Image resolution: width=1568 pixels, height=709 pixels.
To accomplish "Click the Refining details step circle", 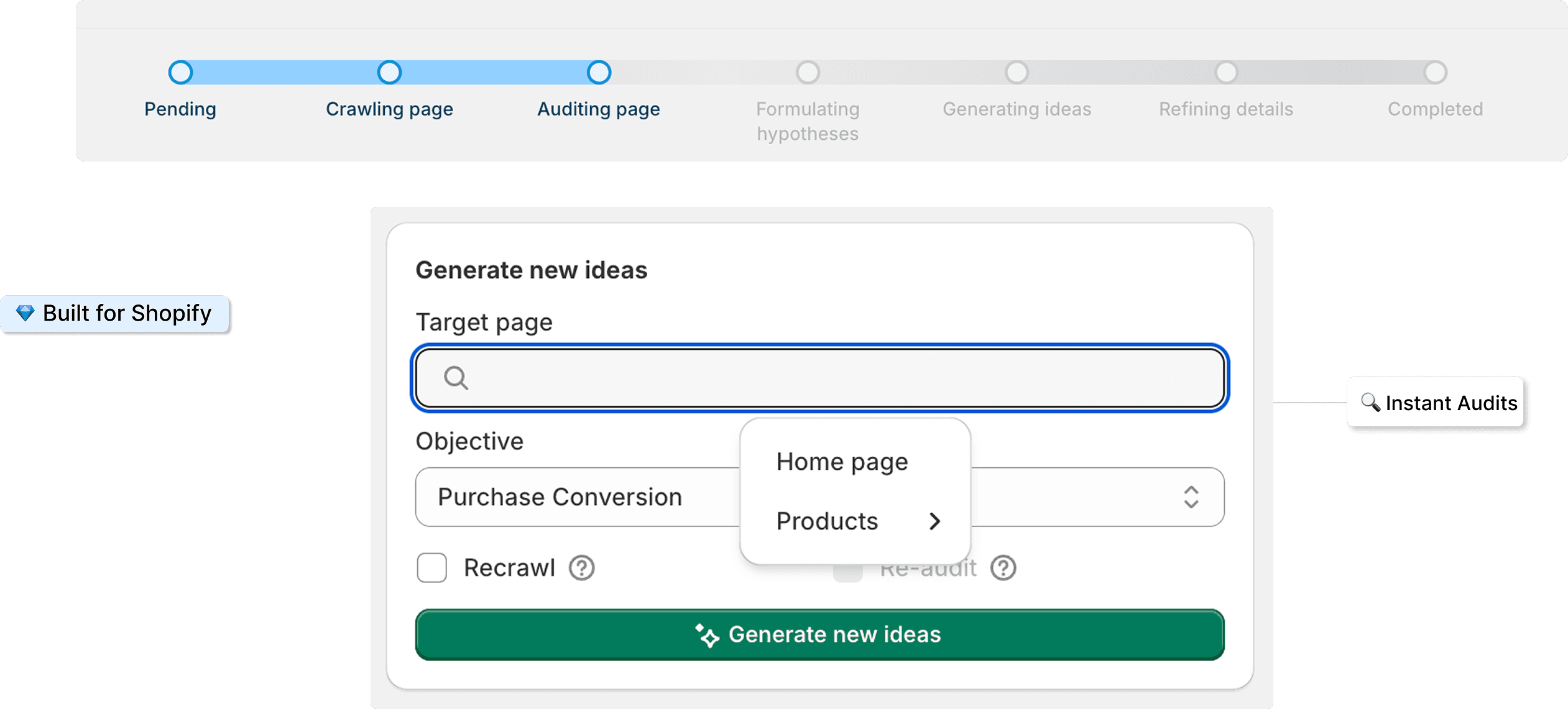I will point(1226,73).
